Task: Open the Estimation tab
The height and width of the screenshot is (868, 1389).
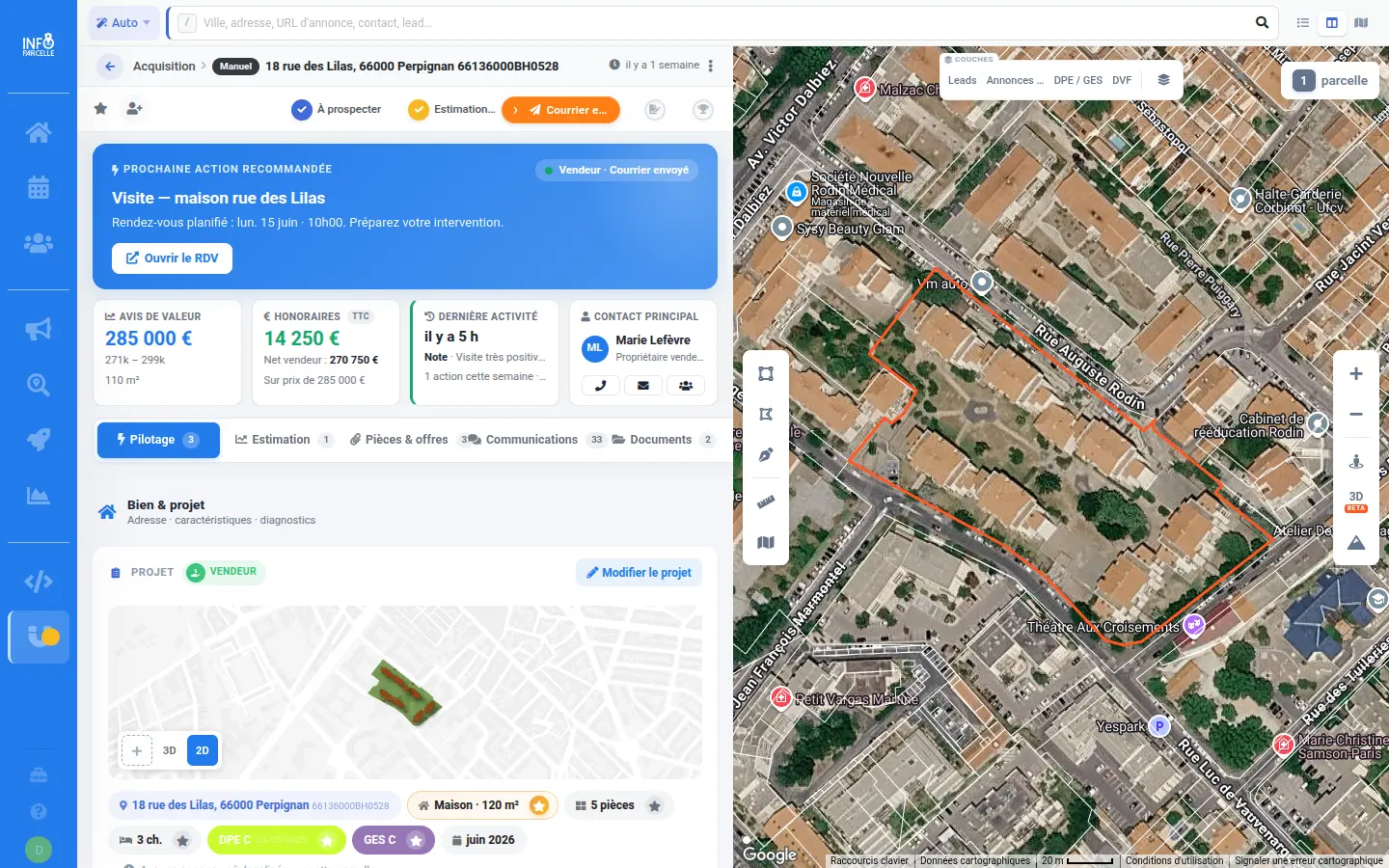Action: [x=285, y=440]
